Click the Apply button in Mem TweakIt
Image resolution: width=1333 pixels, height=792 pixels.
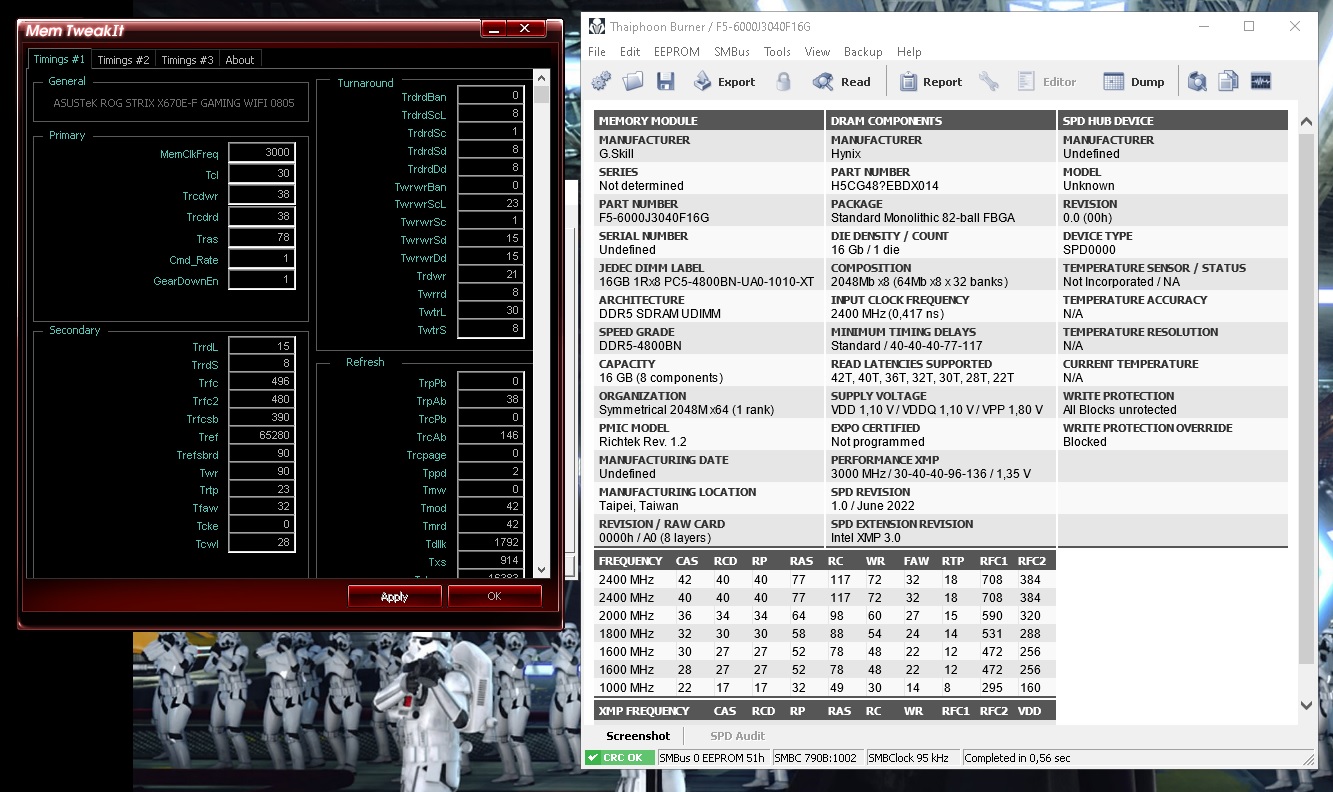point(394,596)
